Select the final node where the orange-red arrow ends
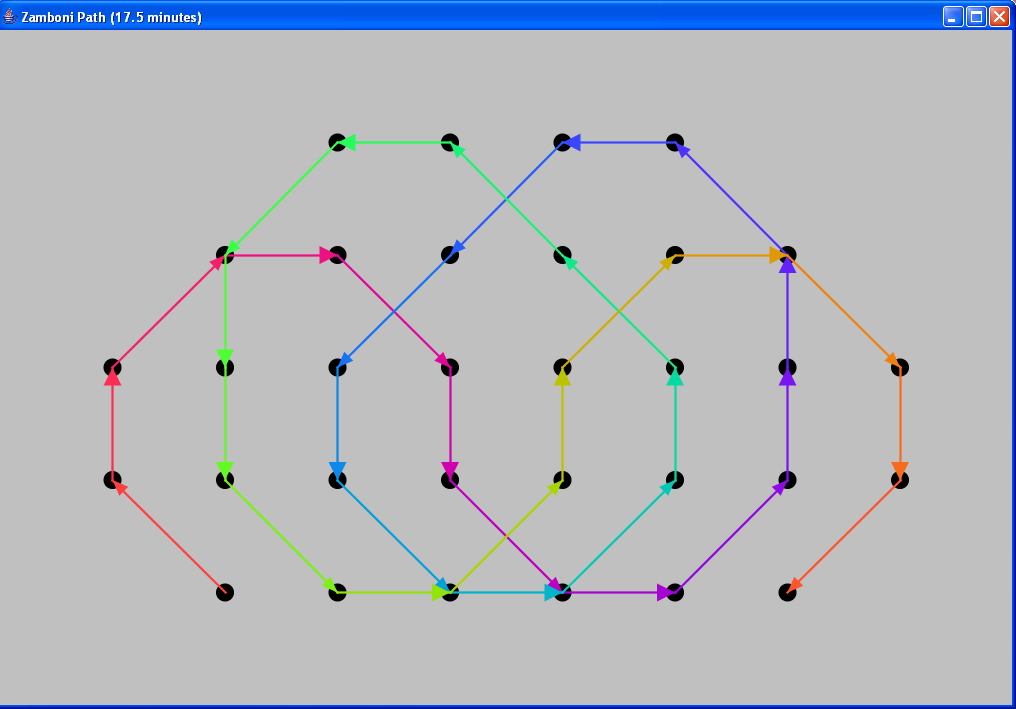Viewport: 1016px width, 709px height. tap(788, 592)
